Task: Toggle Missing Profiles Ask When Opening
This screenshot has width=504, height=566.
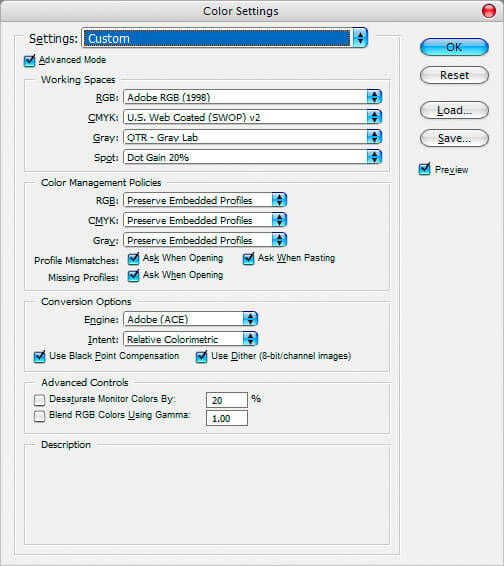Action: [x=133, y=275]
